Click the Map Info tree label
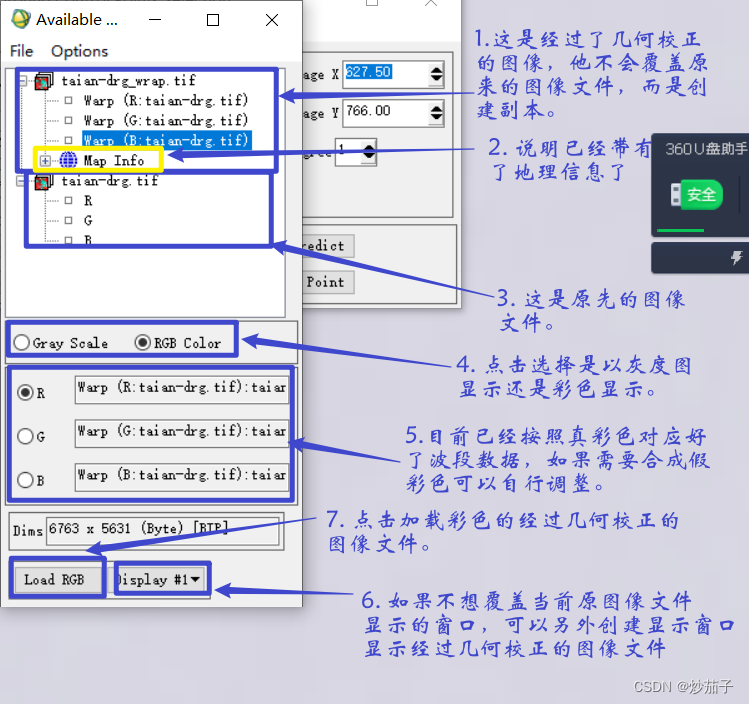Image resolution: width=749 pixels, height=704 pixels. click(114, 160)
